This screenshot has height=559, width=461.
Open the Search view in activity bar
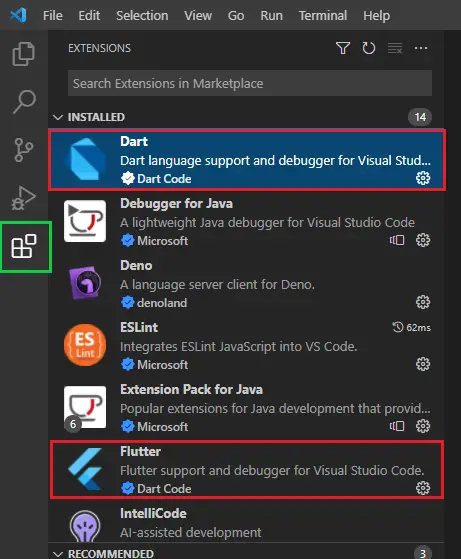24,102
